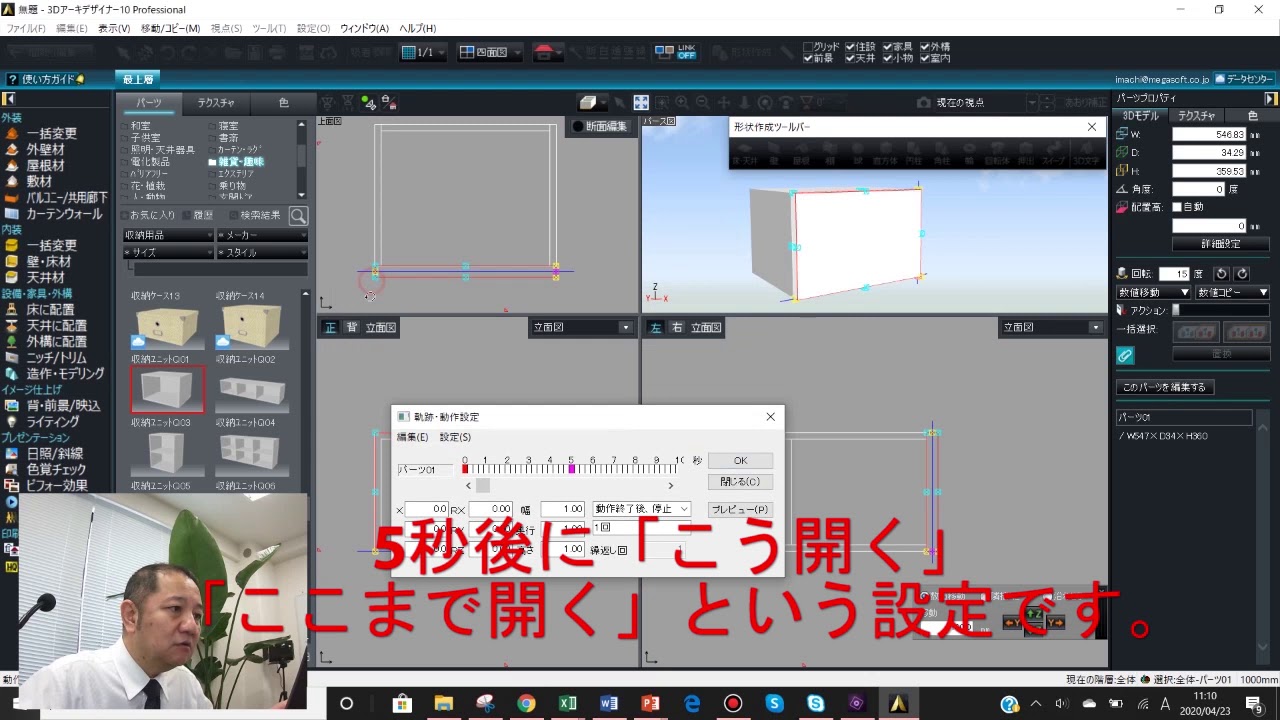
Task: Open the 収納用品 category dropdown
Action: tap(168, 235)
